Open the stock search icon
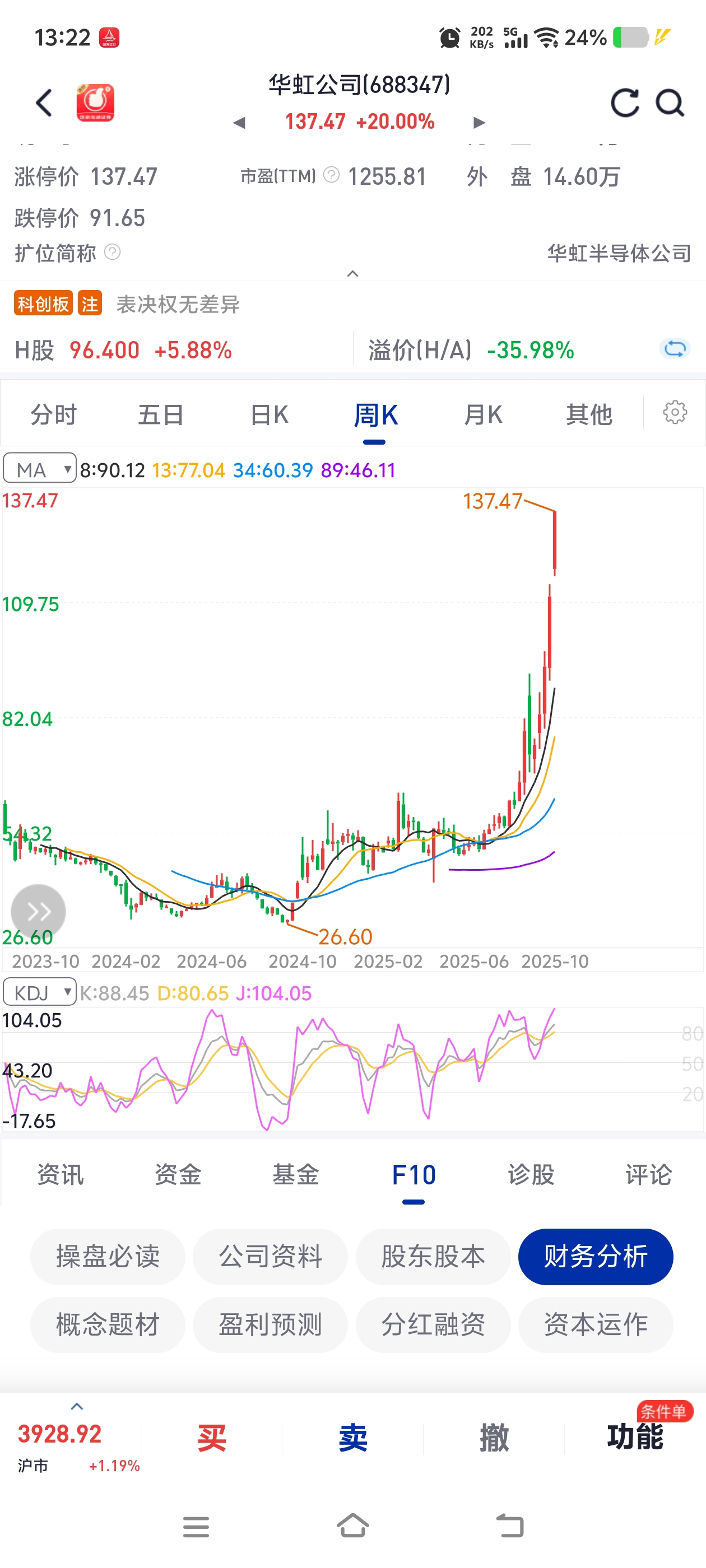The image size is (706, 1568). click(x=670, y=102)
